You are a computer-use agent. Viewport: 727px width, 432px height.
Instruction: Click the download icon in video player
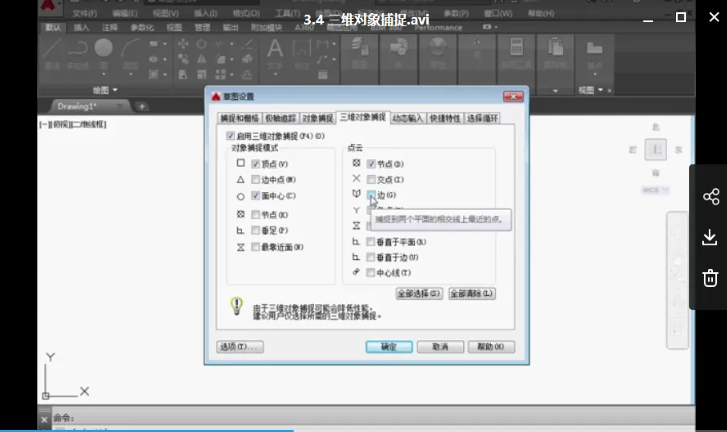[x=710, y=237]
